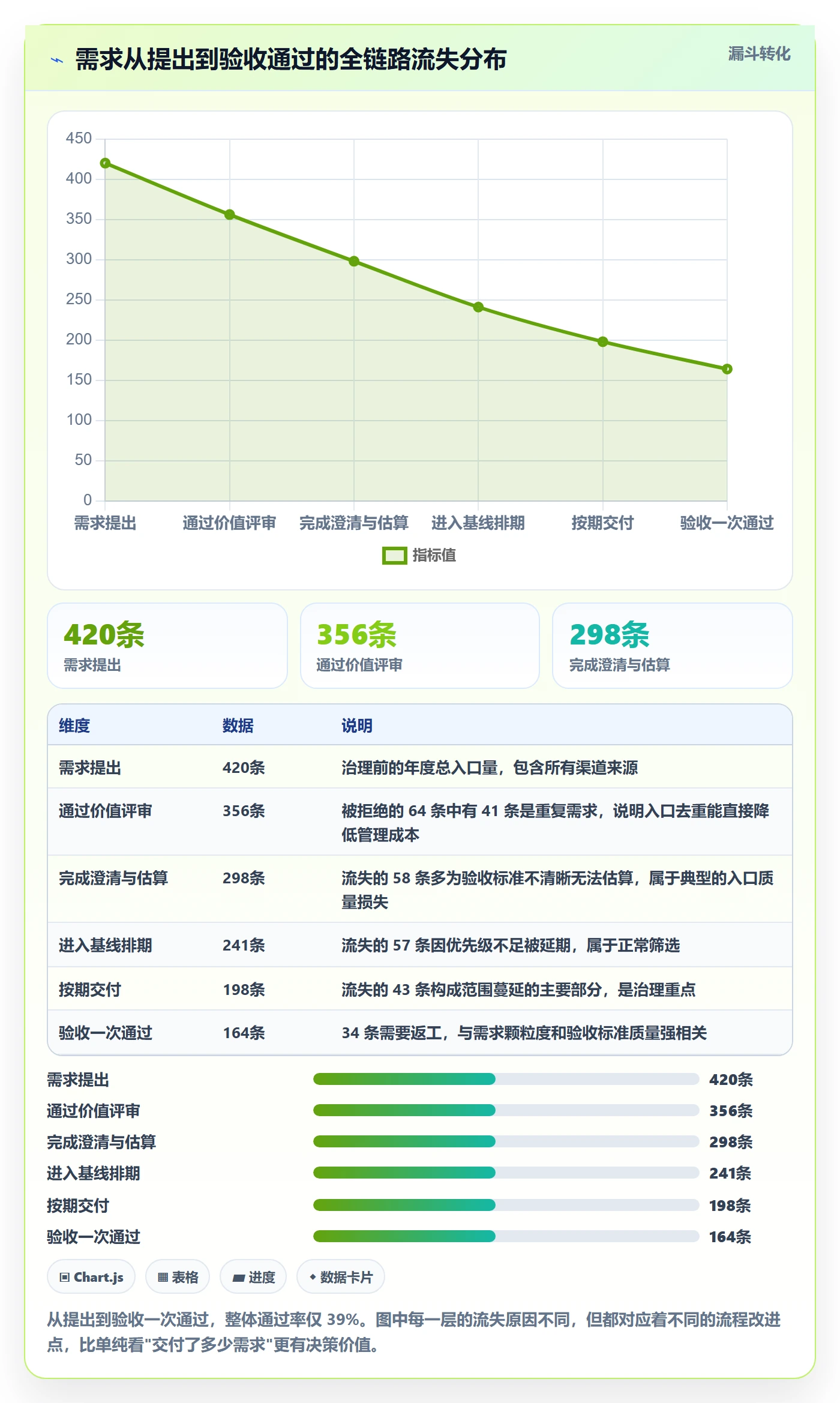Click the 验收一次通过 progress bar
This screenshot has width=840, height=1403.
pyautogui.click(x=506, y=1236)
